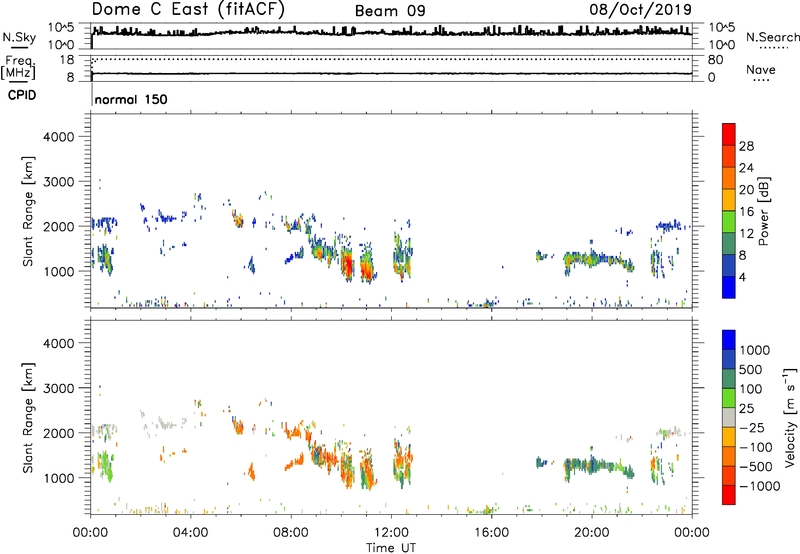
Task: Click "10^5" on the N.Search axis
Action: 722,28
